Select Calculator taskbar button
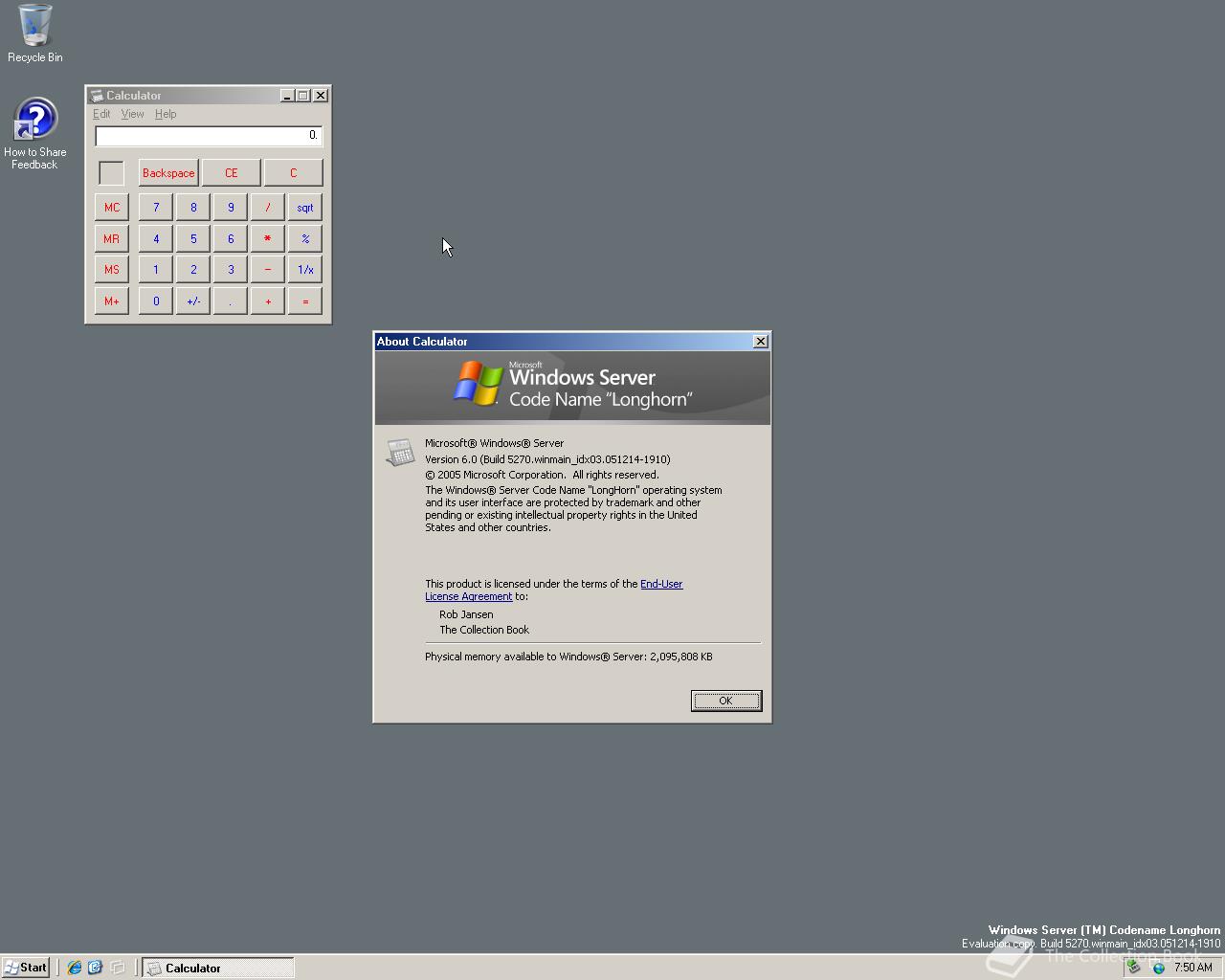The height and width of the screenshot is (980, 1225). 218,968
